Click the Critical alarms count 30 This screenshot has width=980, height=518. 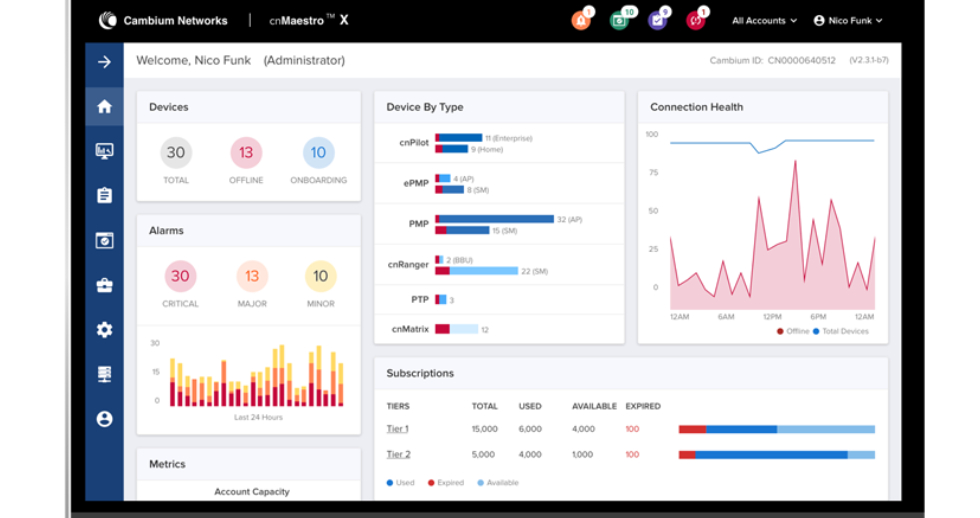(181, 276)
